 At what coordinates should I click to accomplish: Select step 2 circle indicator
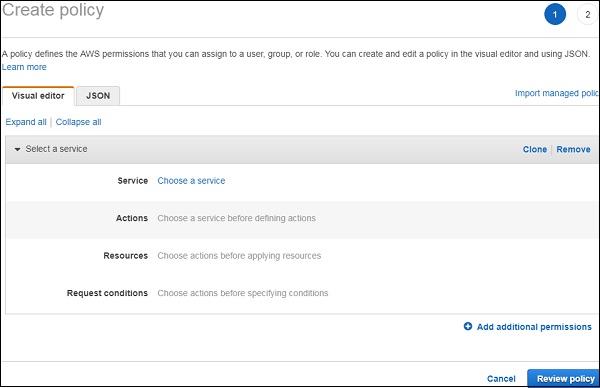pyautogui.click(x=587, y=15)
